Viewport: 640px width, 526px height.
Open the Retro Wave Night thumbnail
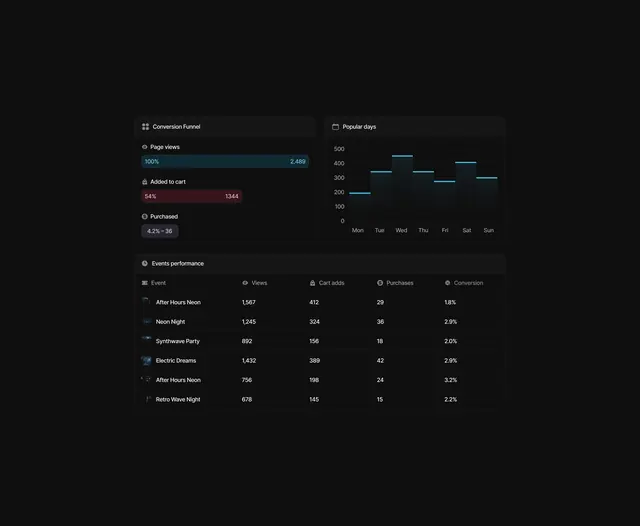(147, 399)
